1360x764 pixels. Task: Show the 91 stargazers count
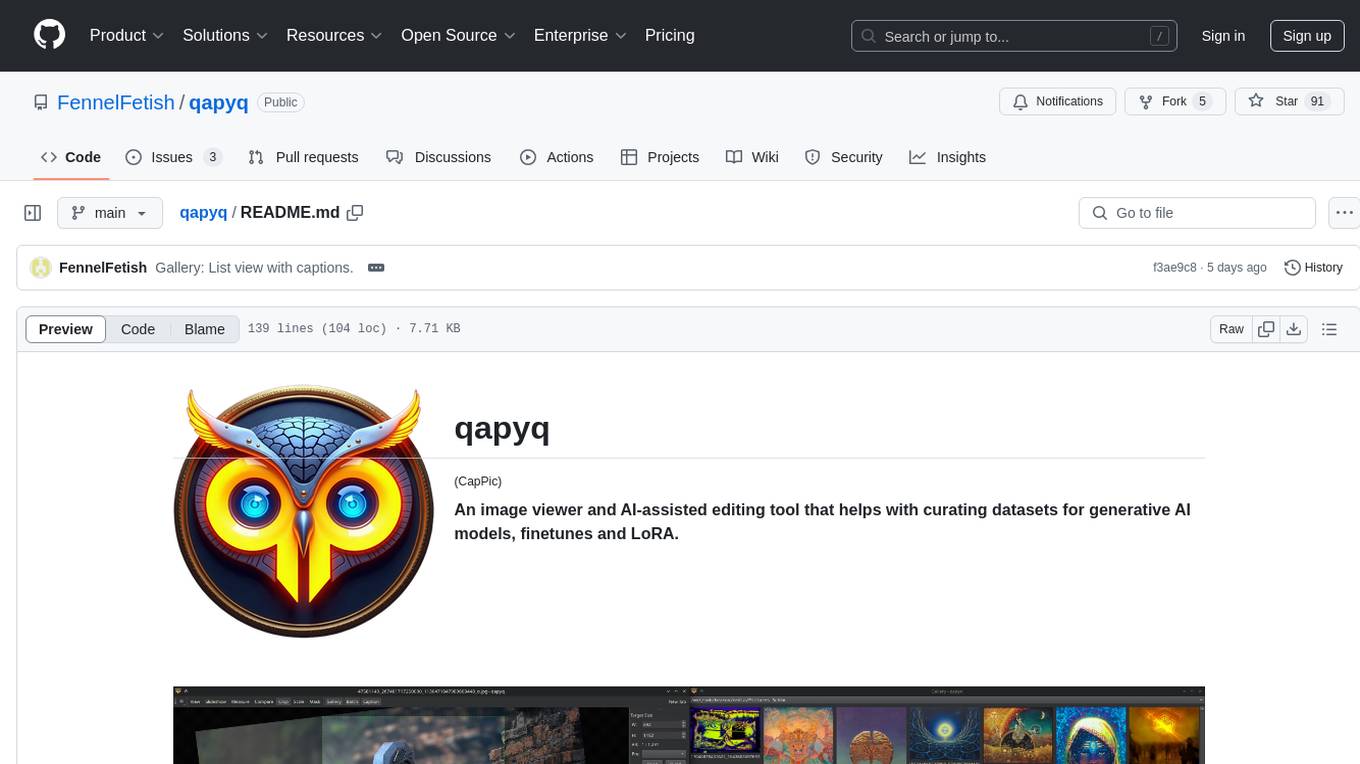(1317, 101)
